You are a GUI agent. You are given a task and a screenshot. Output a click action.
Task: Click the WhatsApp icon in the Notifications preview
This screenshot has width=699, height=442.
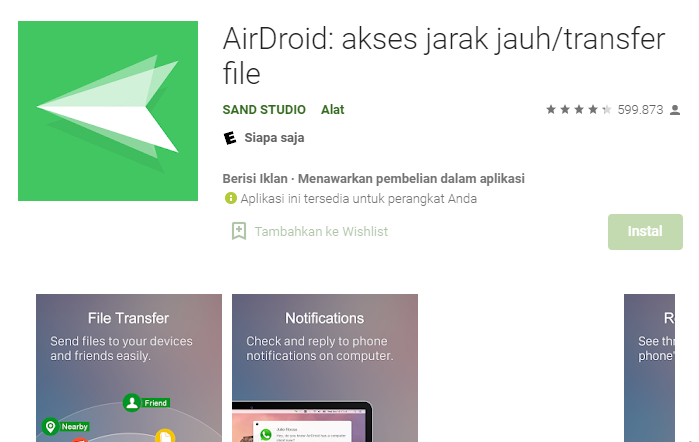[266, 435]
